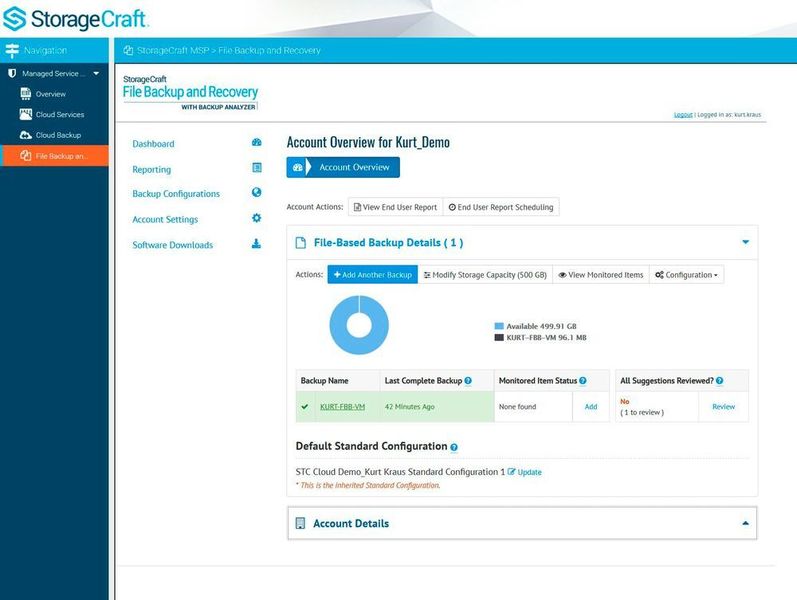This screenshot has height=600, width=797.
Task: Click Add Another Backup button
Action: tap(373, 275)
